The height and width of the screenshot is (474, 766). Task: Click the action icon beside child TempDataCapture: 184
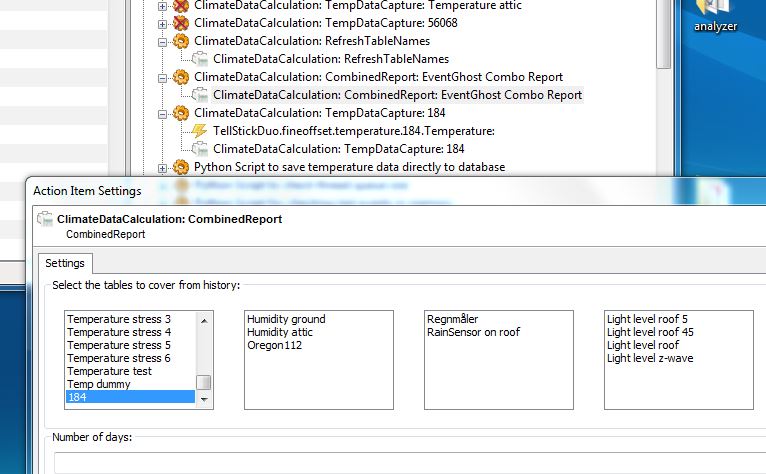[x=199, y=149]
